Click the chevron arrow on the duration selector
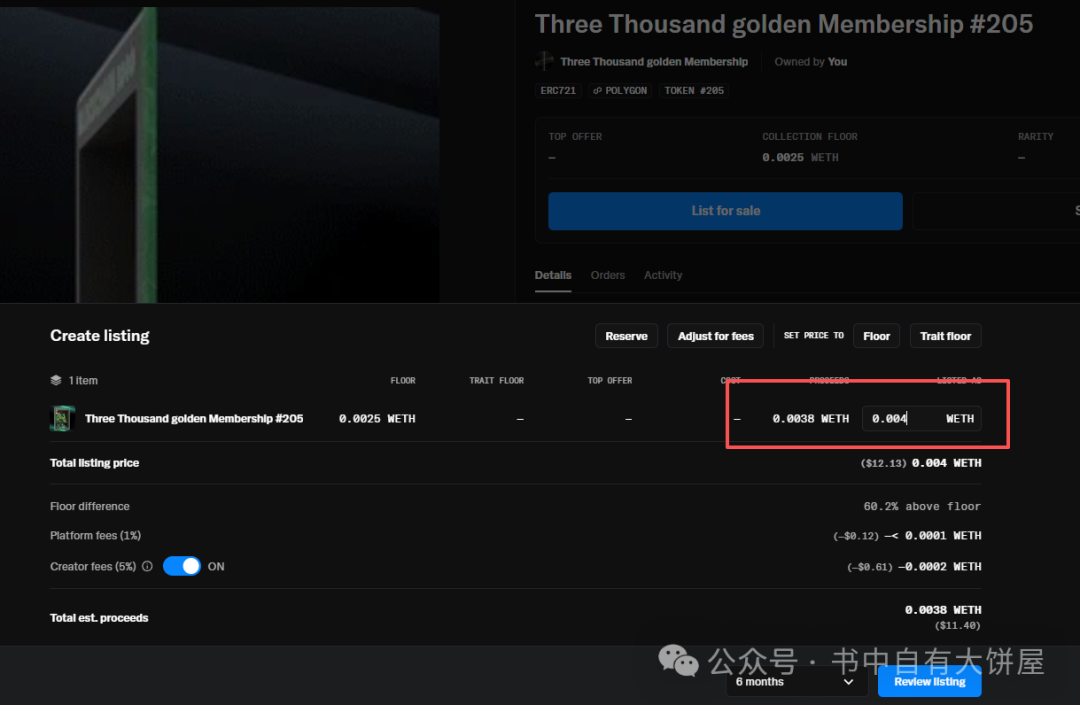The width and height of the screenshot is (1080, 705). (848, 682)
